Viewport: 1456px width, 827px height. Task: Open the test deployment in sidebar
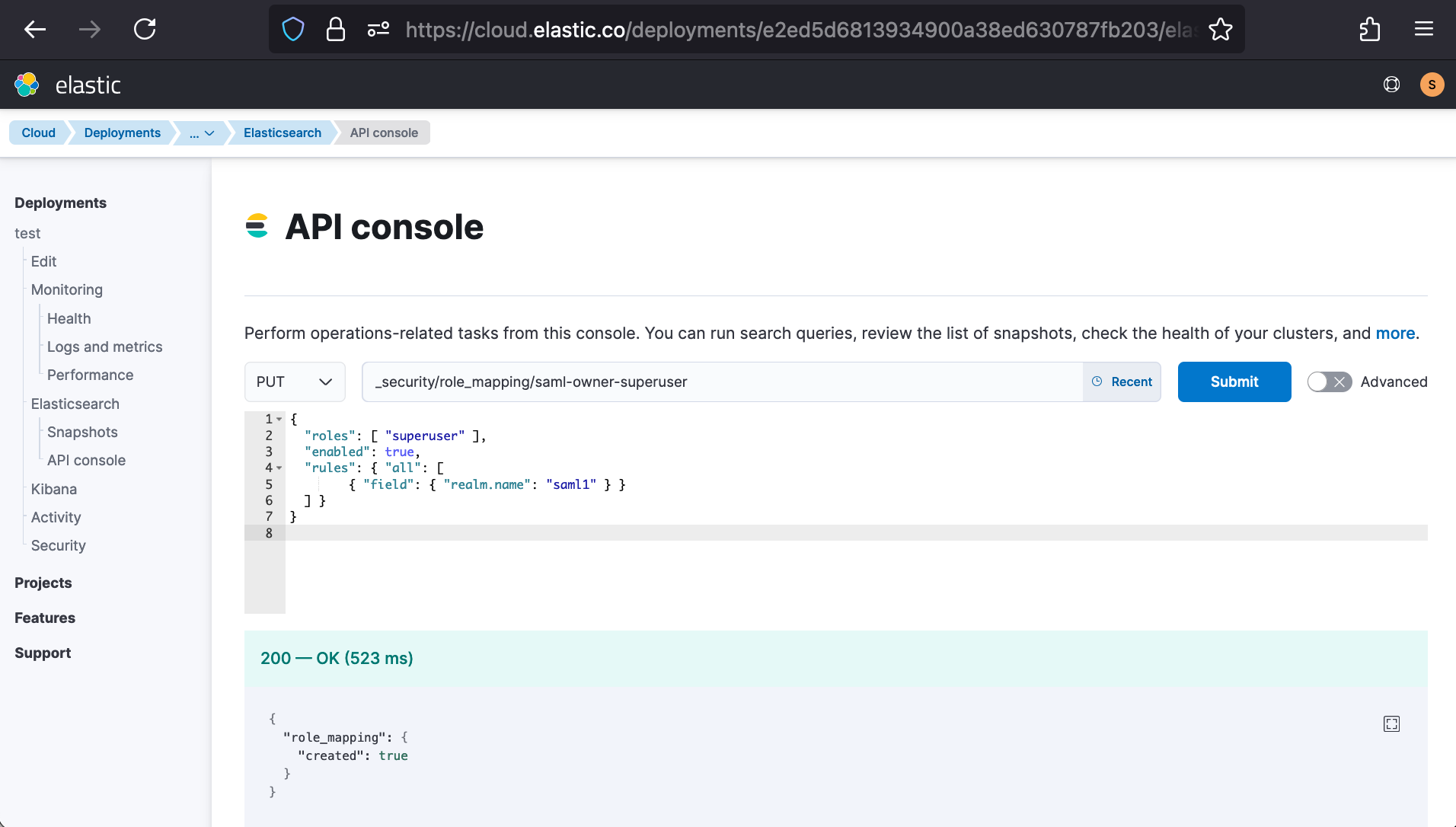click(x=27, y=233)
